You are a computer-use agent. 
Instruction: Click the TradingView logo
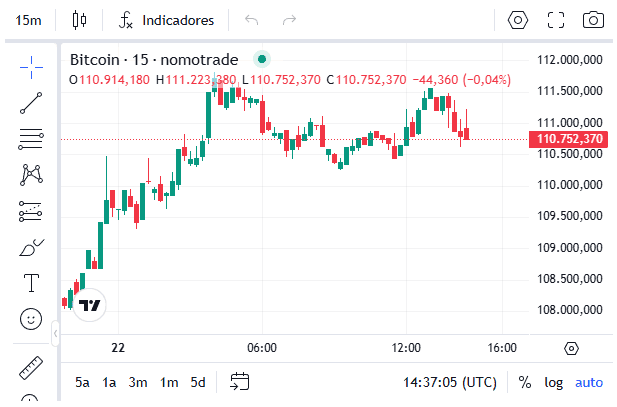(90, 305)
